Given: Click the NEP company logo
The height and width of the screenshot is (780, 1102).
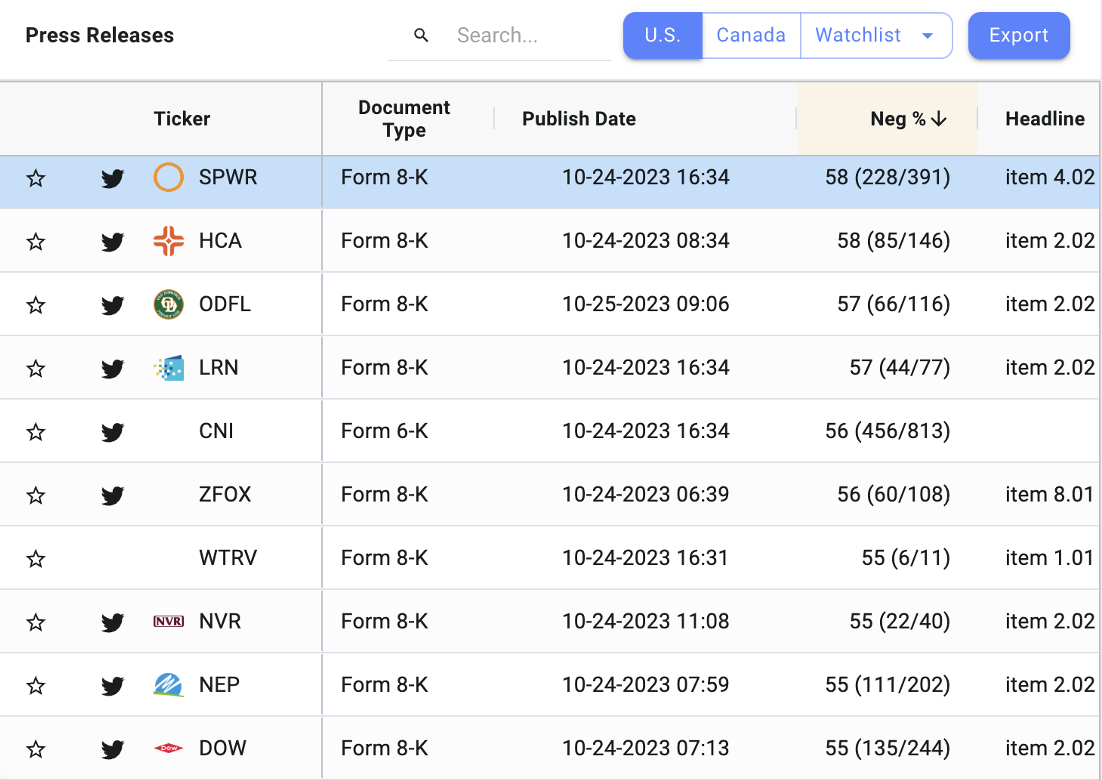Looking at the screenshot, I should tap(168, 685).
